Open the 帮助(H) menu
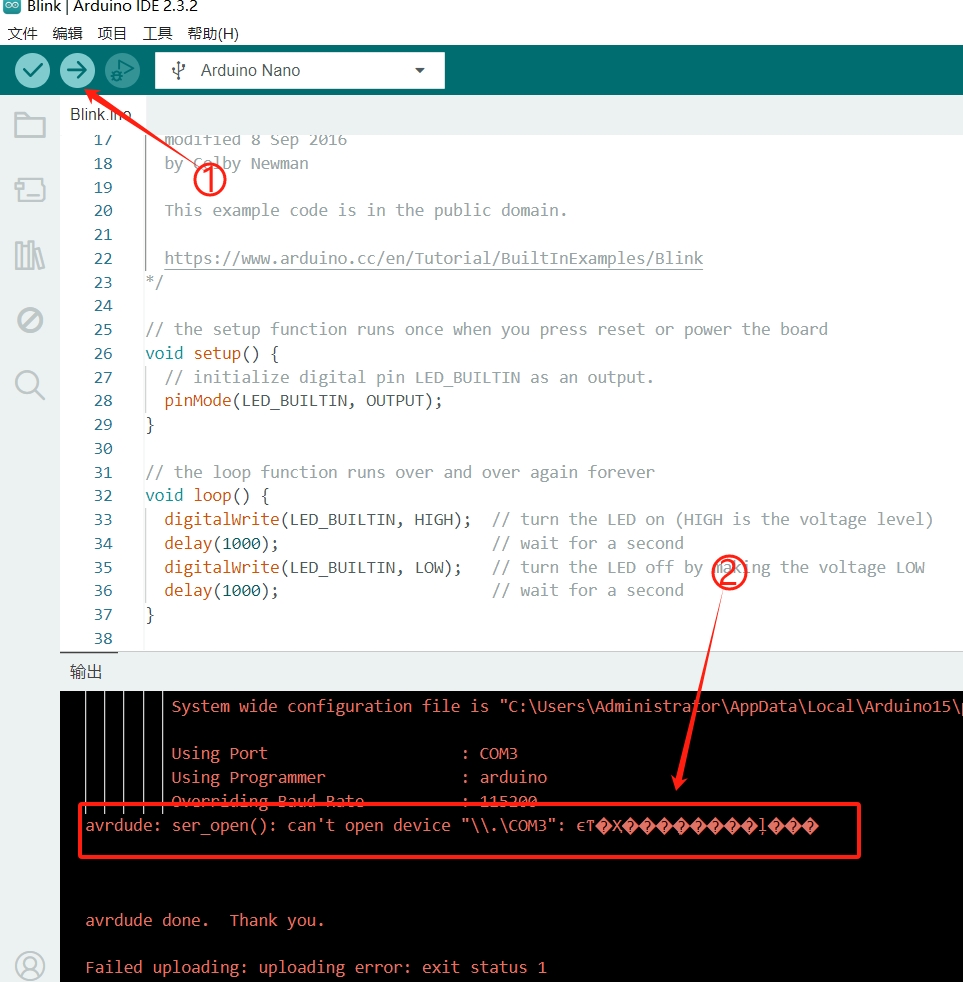The height and width of the screenshot is (982, 963). pyautogui.click(x=212, y=33)
